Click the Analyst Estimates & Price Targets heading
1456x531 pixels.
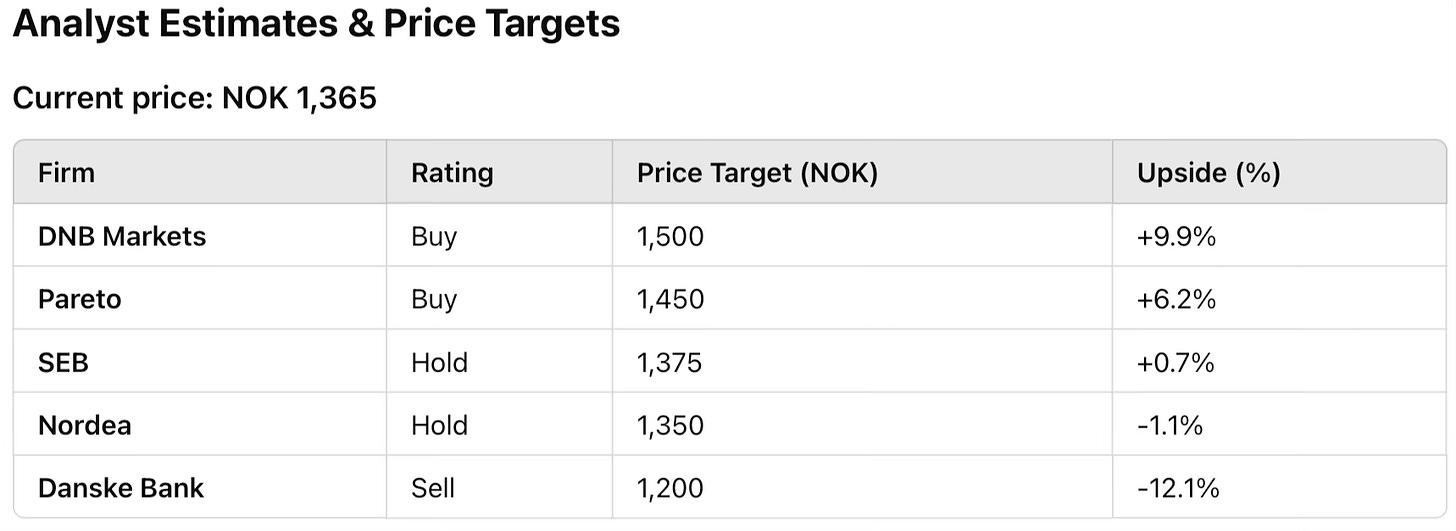click(x=316, y=24)
